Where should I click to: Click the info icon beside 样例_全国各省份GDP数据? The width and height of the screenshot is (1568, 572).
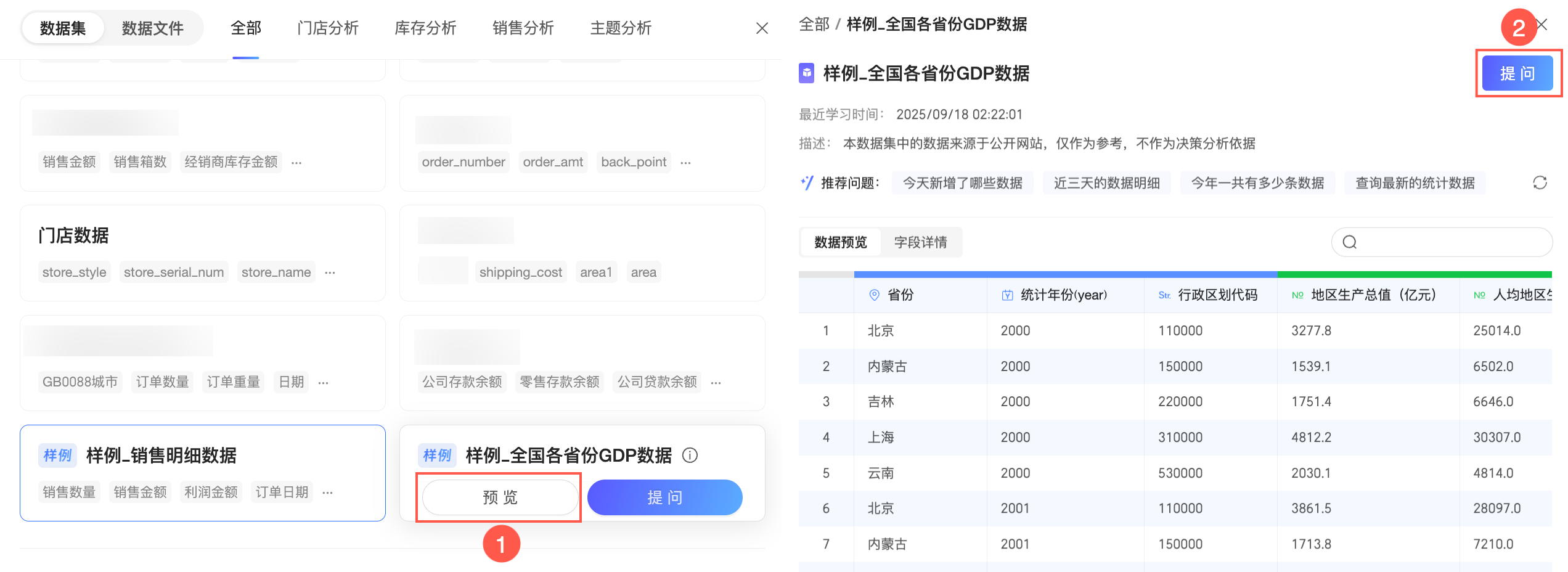(690, 456)
